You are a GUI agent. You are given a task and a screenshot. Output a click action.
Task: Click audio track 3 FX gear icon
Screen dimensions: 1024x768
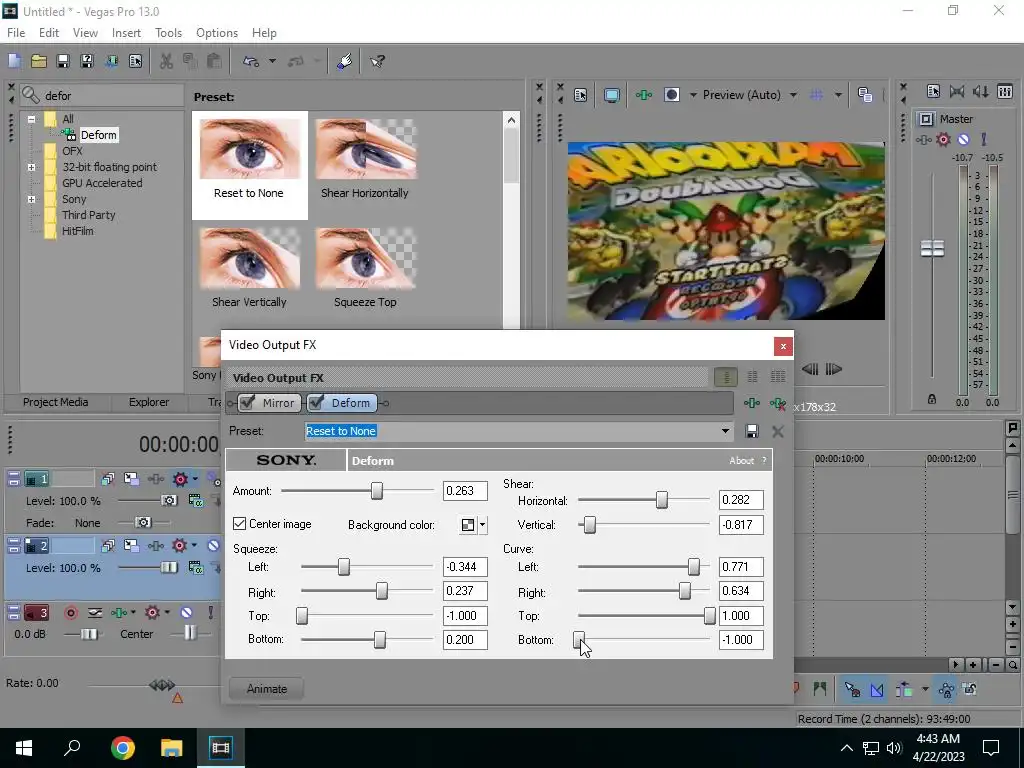click(152, 613)
